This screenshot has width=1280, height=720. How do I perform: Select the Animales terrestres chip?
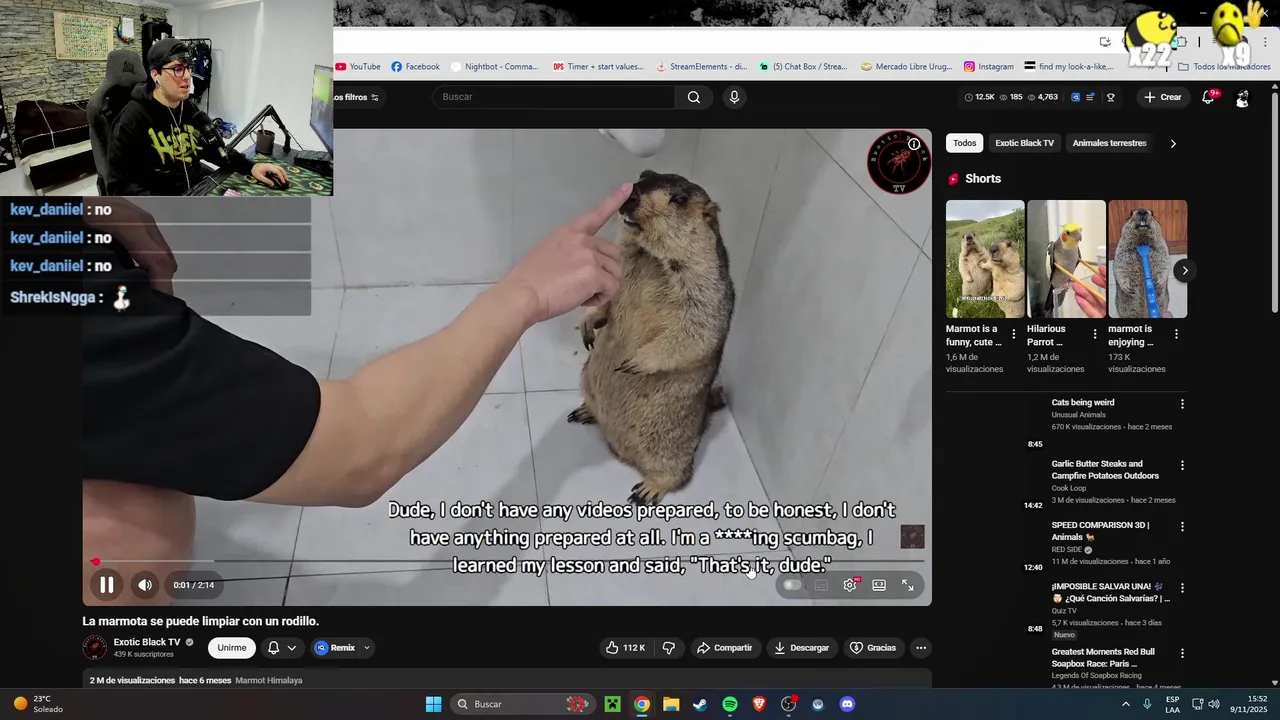click(x=1109, y=143)
